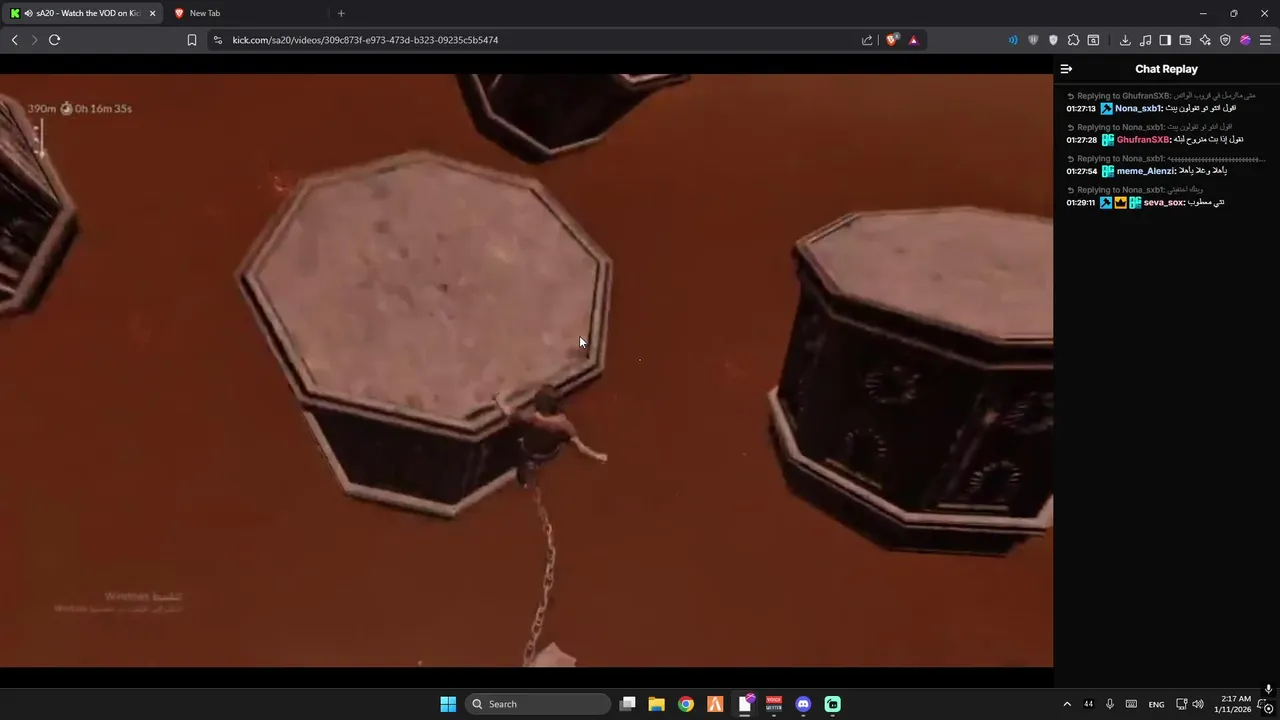Share this page via the share icon
The image size is (1280, 720).
[x=867, y=40]
